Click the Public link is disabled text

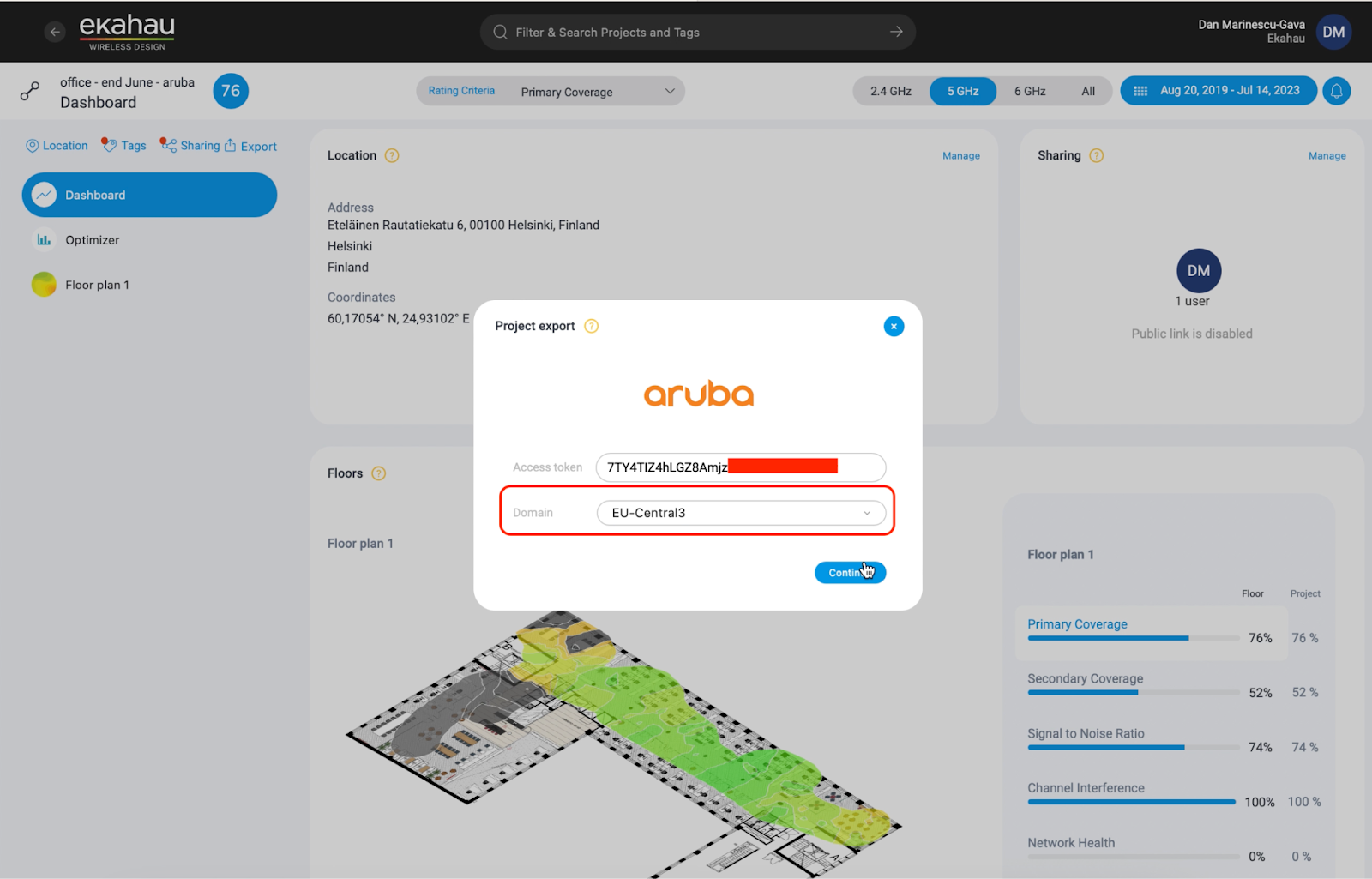(x=1192, y=334)
